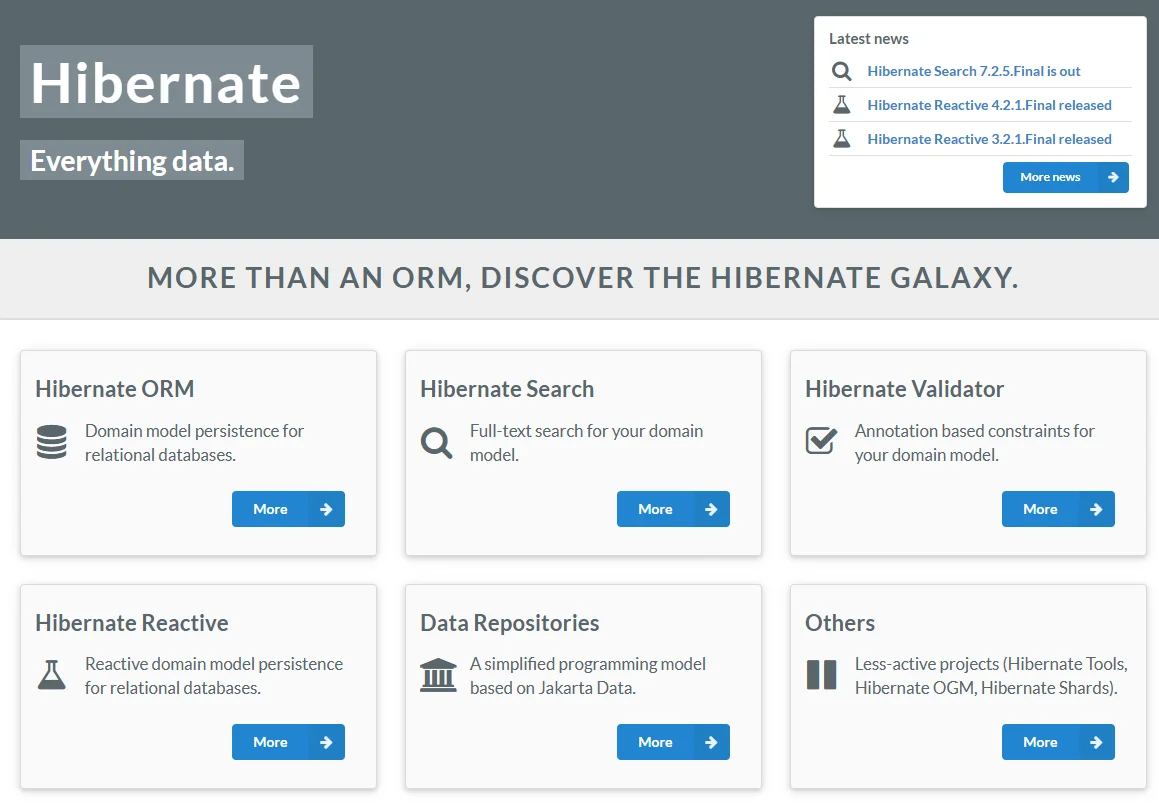
Task: Click the flask icon beside Hibernate Reactive 3.2.1 news
Action: pyautogui.click(x=841, y=139)
